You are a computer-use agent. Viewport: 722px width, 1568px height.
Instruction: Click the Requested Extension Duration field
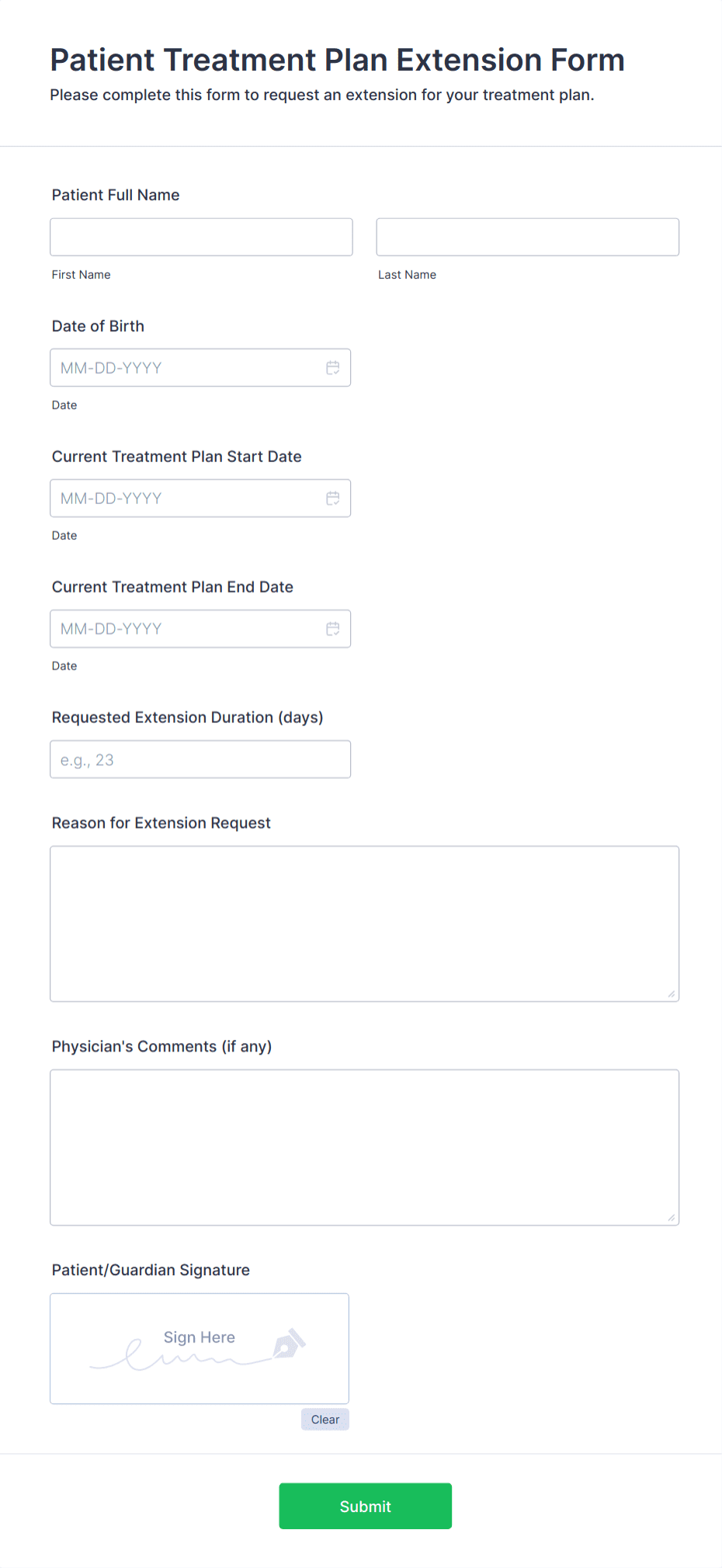point(200,759)
